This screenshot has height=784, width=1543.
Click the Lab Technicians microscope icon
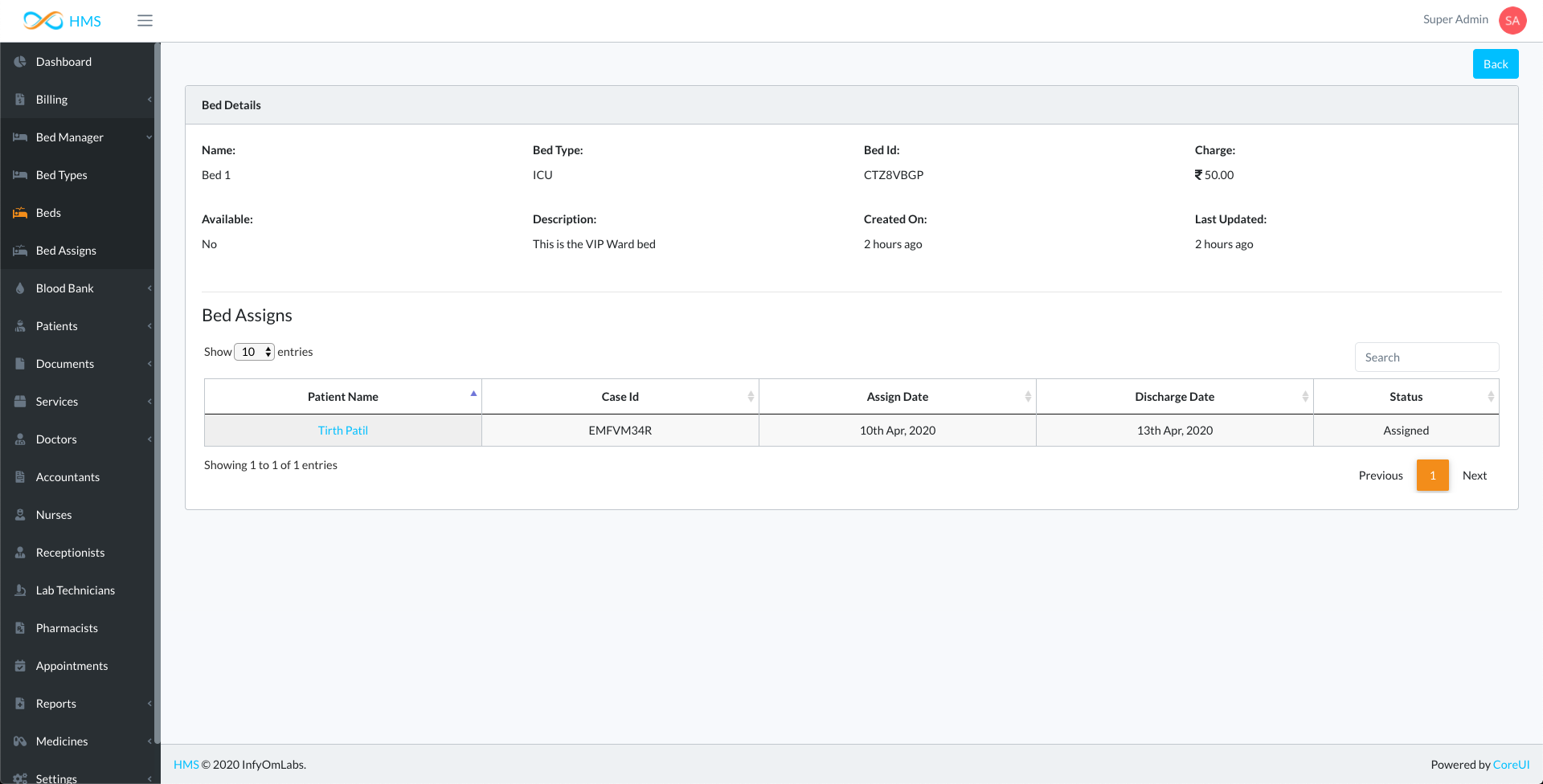pos(20,590)
